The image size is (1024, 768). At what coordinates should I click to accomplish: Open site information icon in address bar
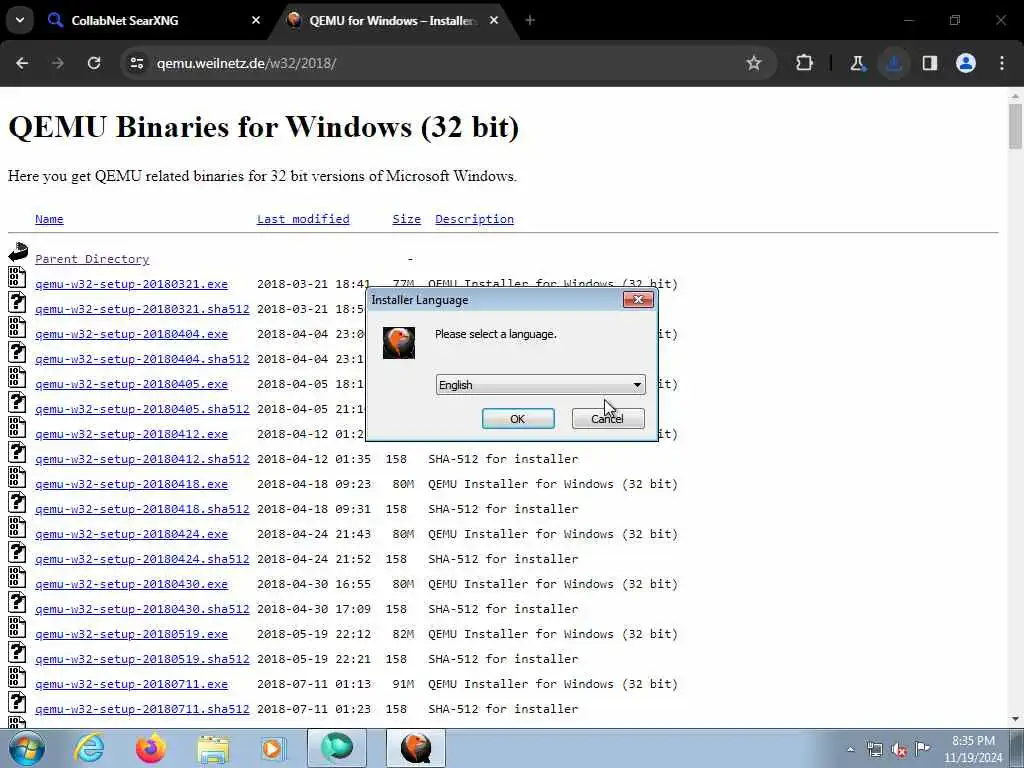[x=137, y=63]
